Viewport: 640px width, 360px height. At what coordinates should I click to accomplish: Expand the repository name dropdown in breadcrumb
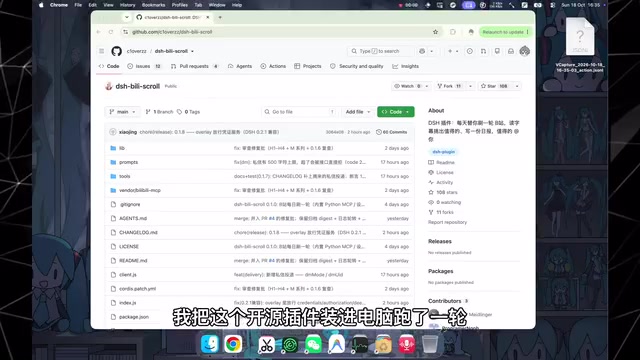pos(192,51)
